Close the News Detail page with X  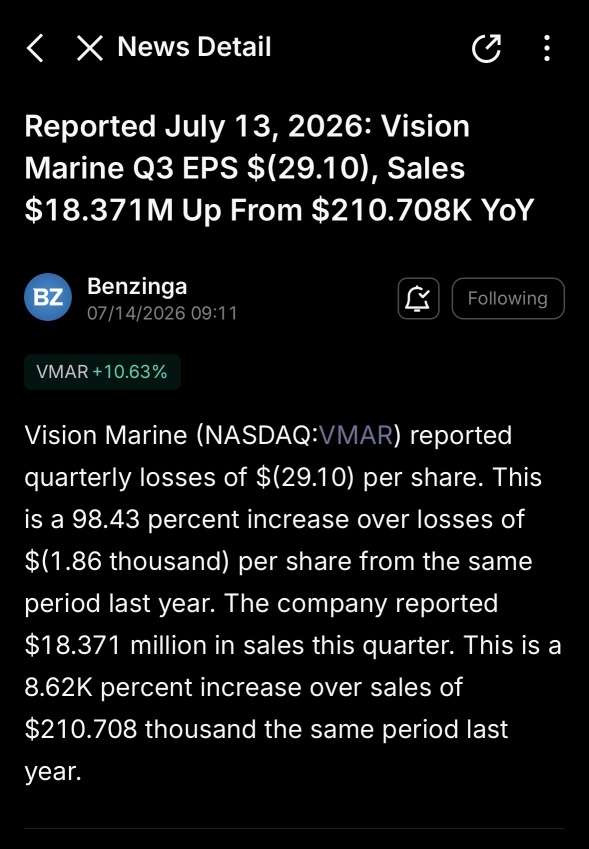(89, 48)
